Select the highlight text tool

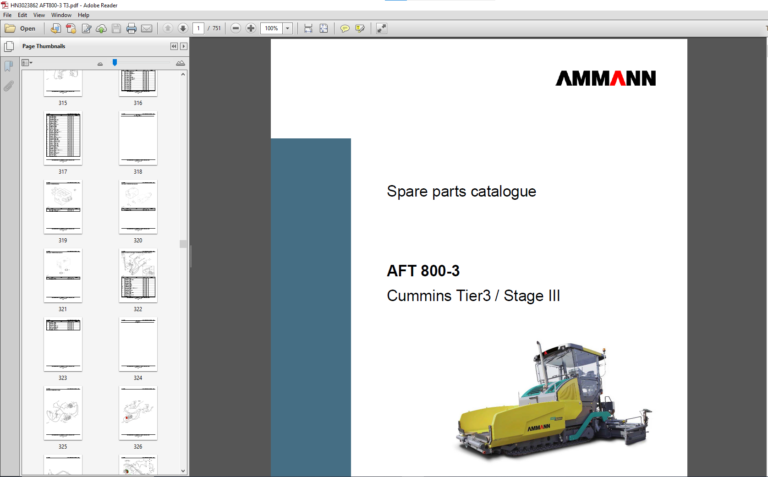tap(359, 28)
